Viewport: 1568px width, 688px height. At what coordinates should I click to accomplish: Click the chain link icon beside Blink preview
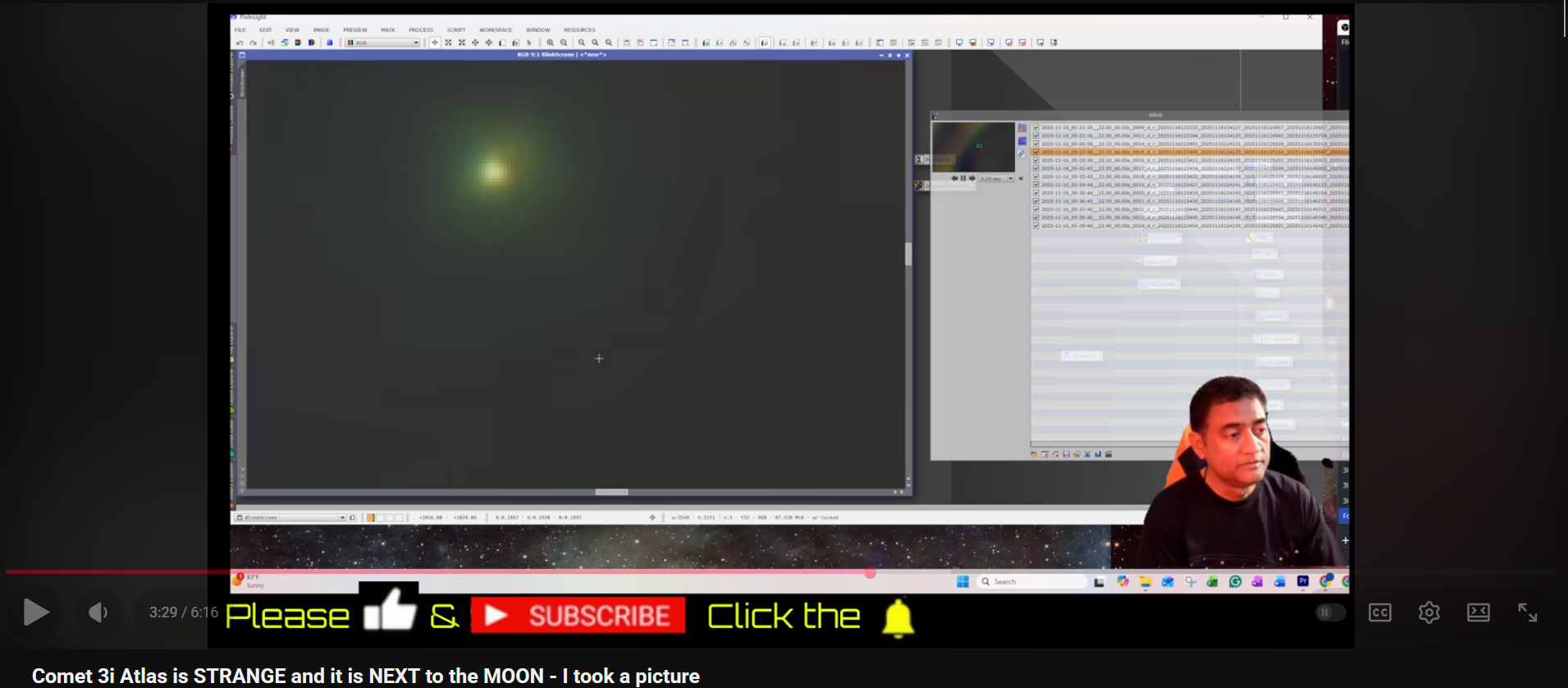pos(1022,154)
